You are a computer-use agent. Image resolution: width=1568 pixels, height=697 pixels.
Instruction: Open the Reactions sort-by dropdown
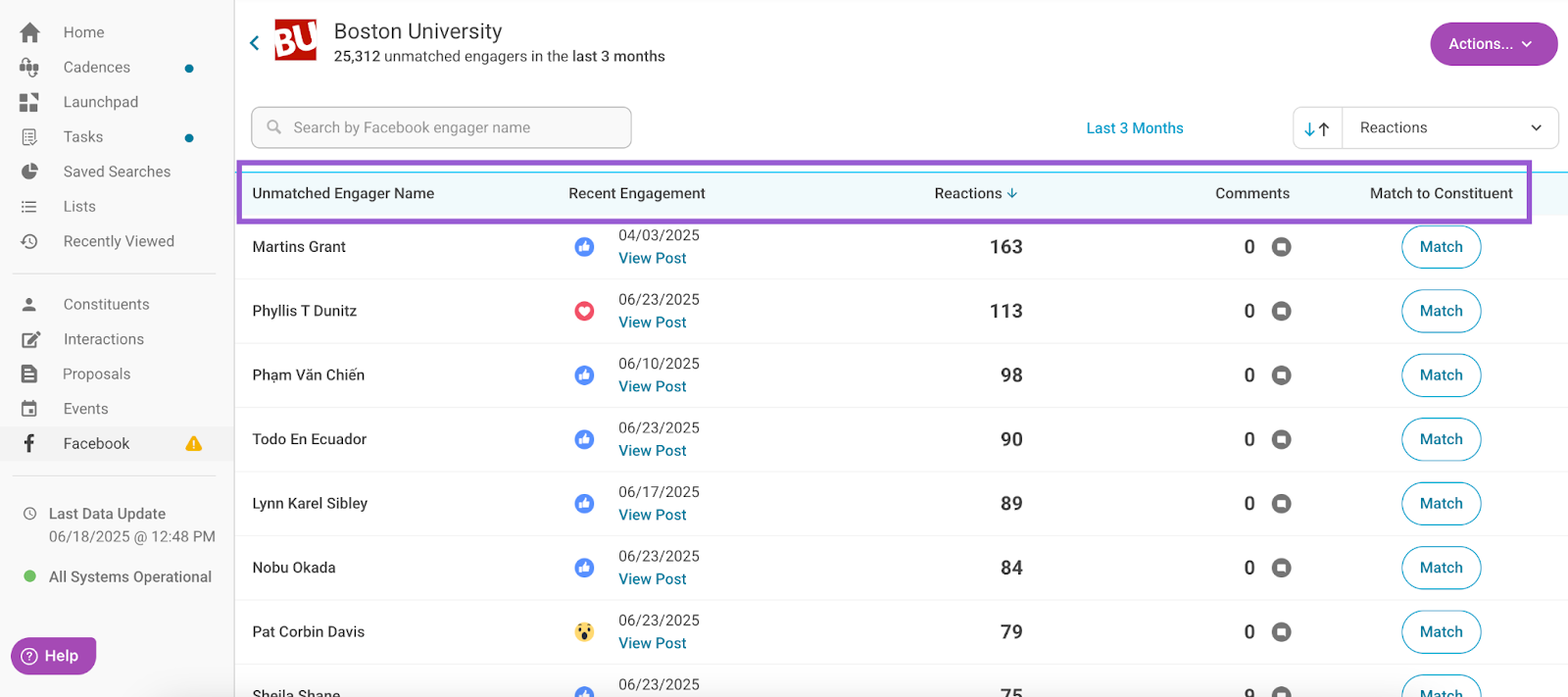pos(1449,128)
